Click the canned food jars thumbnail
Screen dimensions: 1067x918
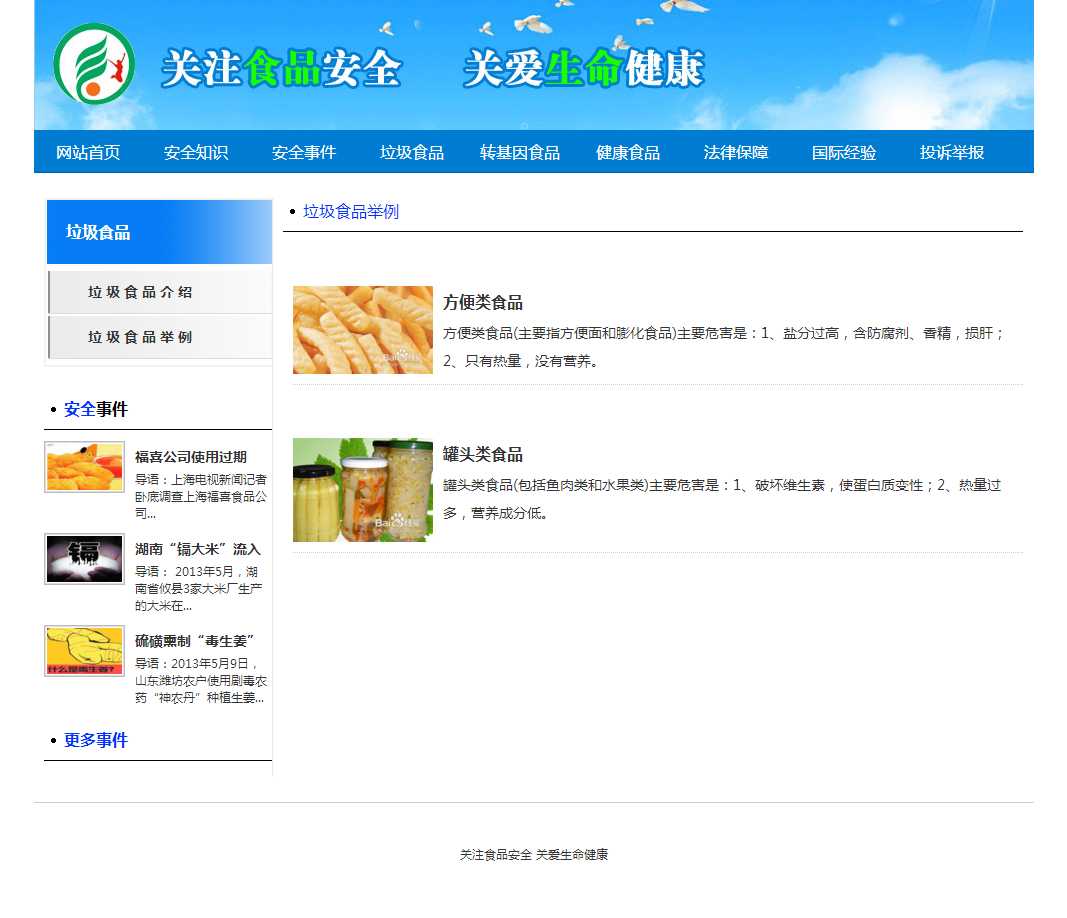(x=362, y=490)
